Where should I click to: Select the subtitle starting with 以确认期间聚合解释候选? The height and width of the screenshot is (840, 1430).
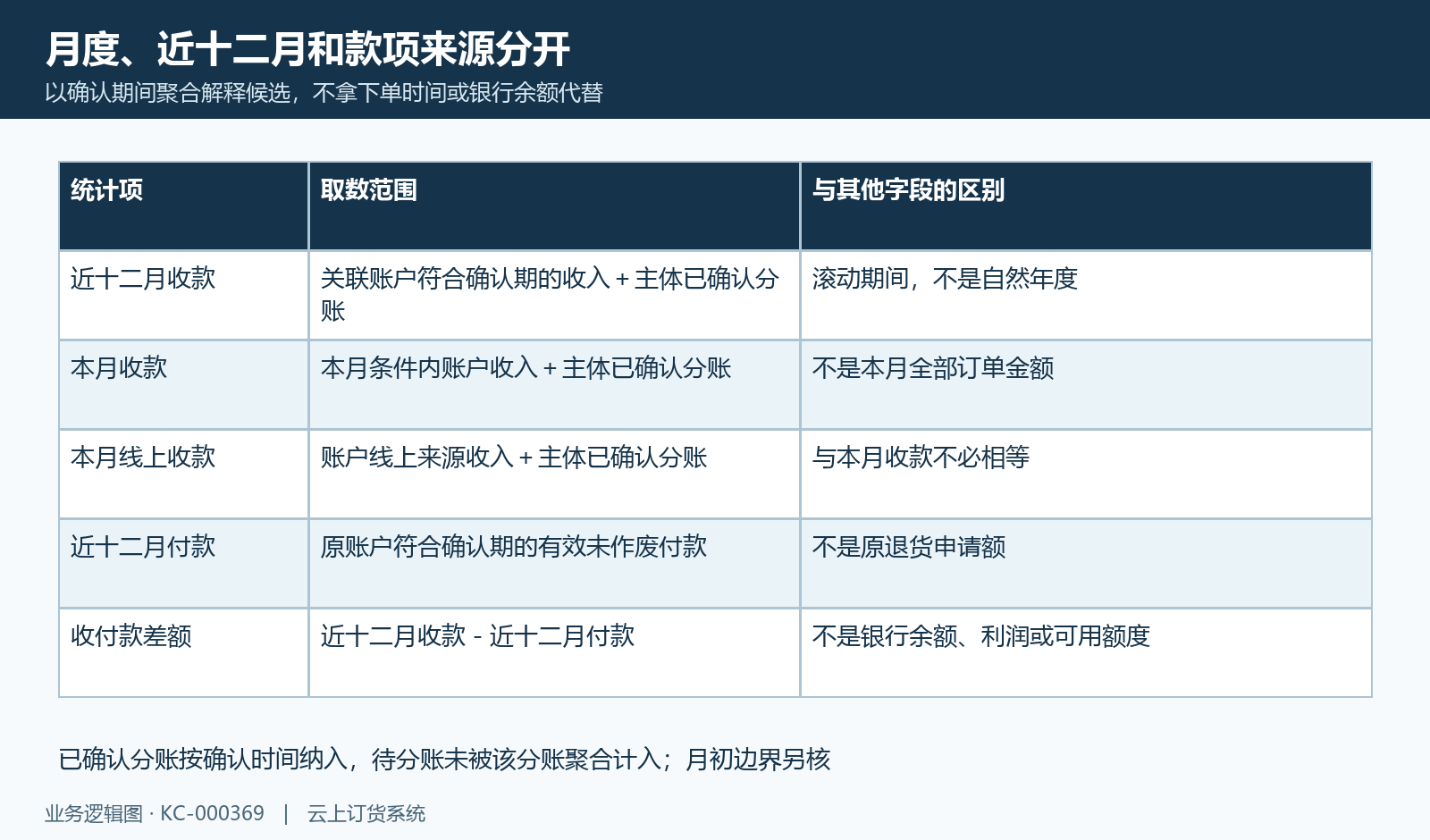324,93
